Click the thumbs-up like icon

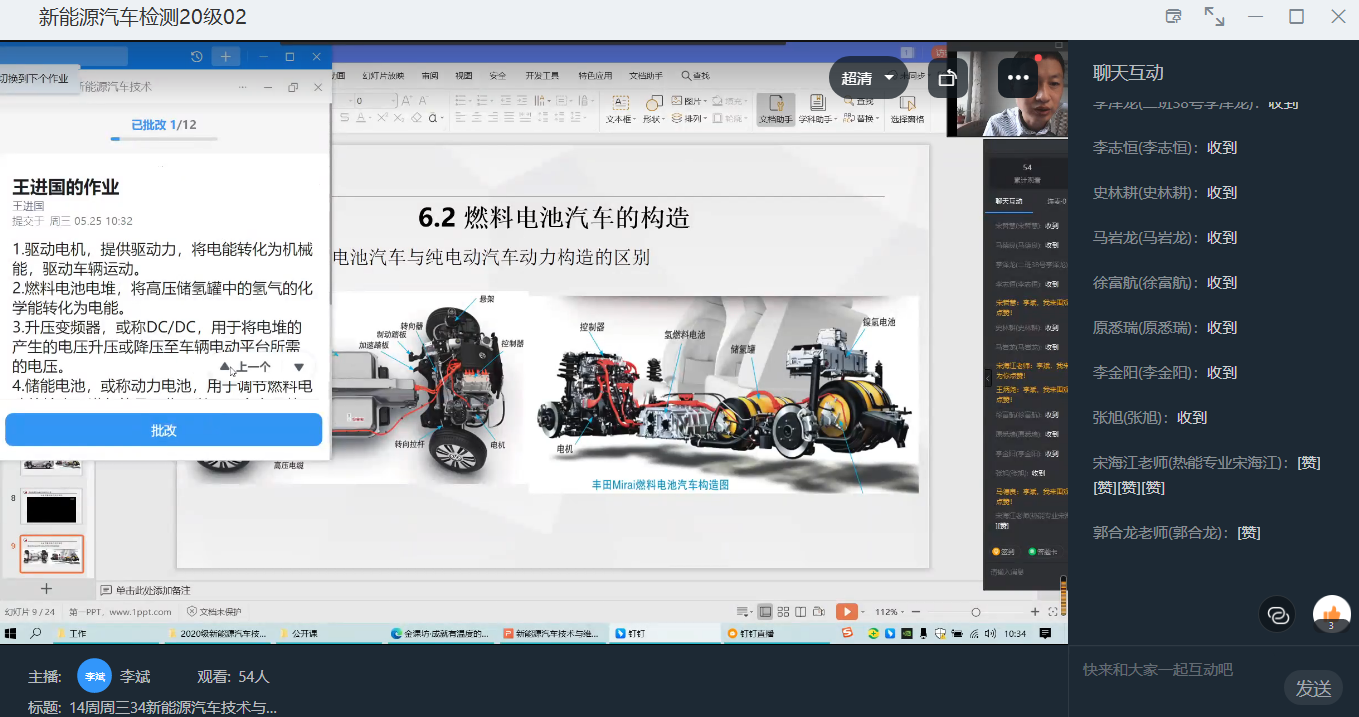[x=1331, y=614]
